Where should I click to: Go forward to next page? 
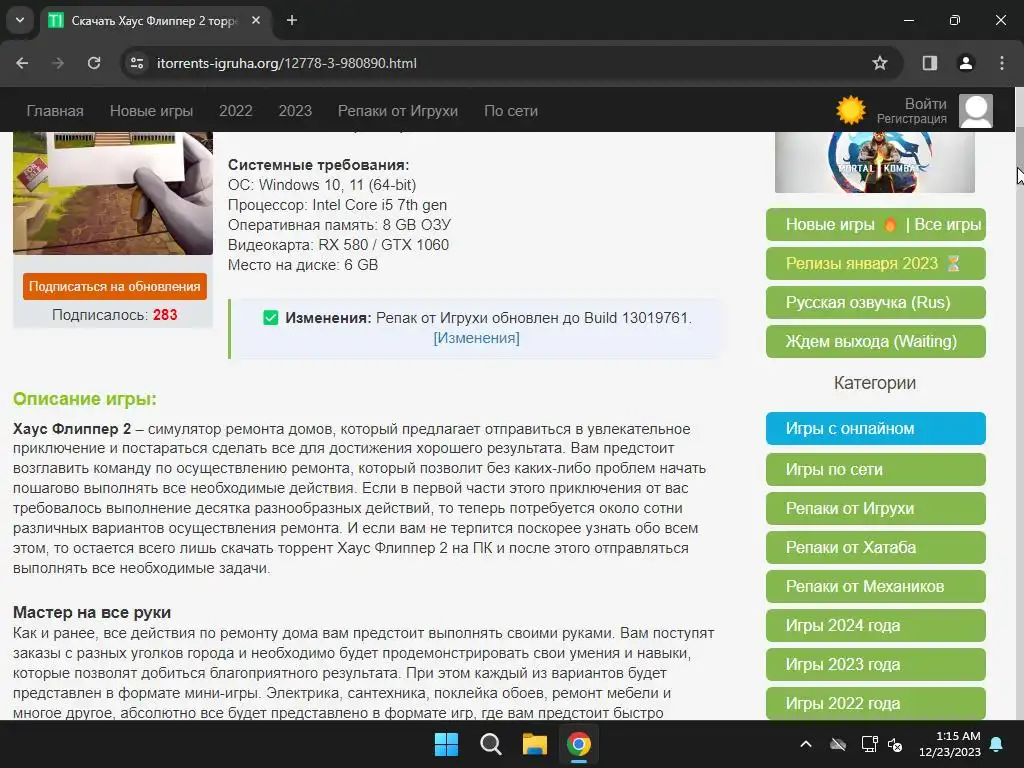pyautogui.click(x=58, y=63)
